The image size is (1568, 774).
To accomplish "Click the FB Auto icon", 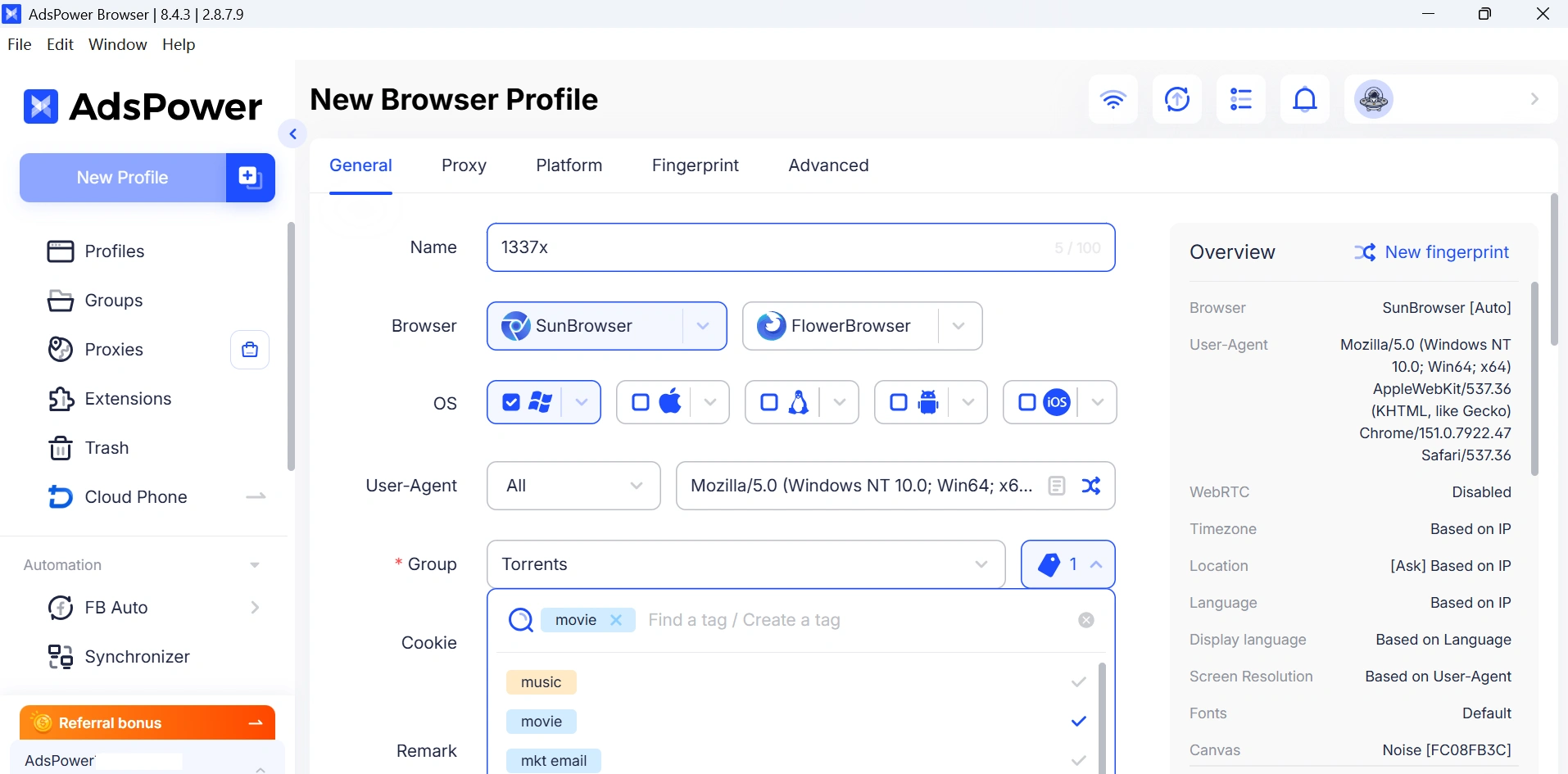I will pyautogui.click(x=61, y=608).
